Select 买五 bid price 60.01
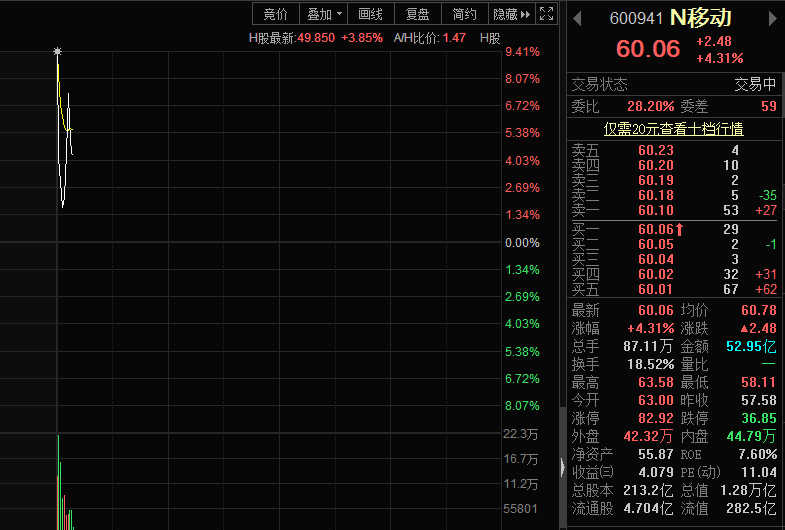Viewport: 785px width, 530px height. click(x=656, y=289)
